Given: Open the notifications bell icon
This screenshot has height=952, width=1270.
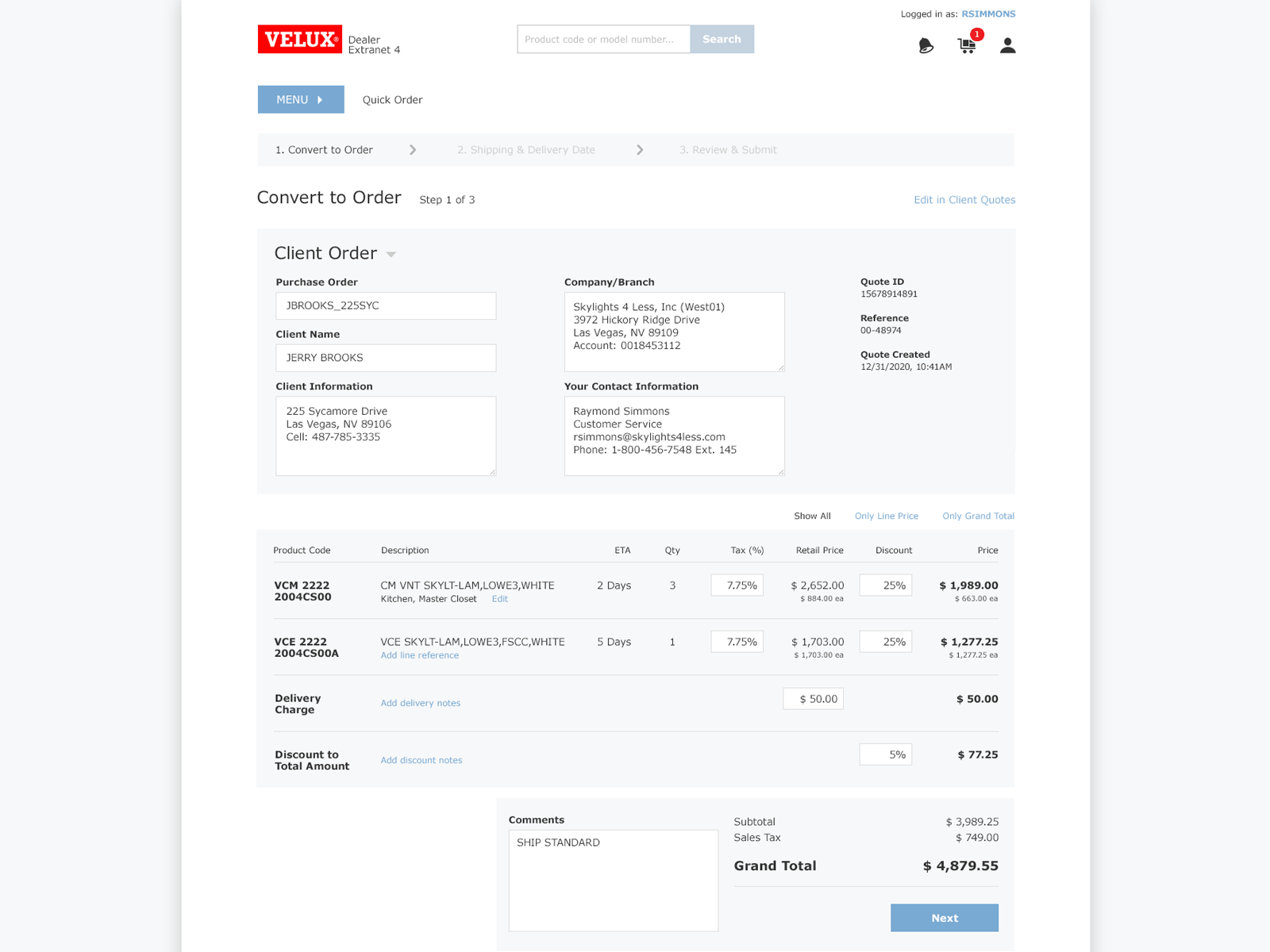Looking at the screenshot, I should coord(926,46).
